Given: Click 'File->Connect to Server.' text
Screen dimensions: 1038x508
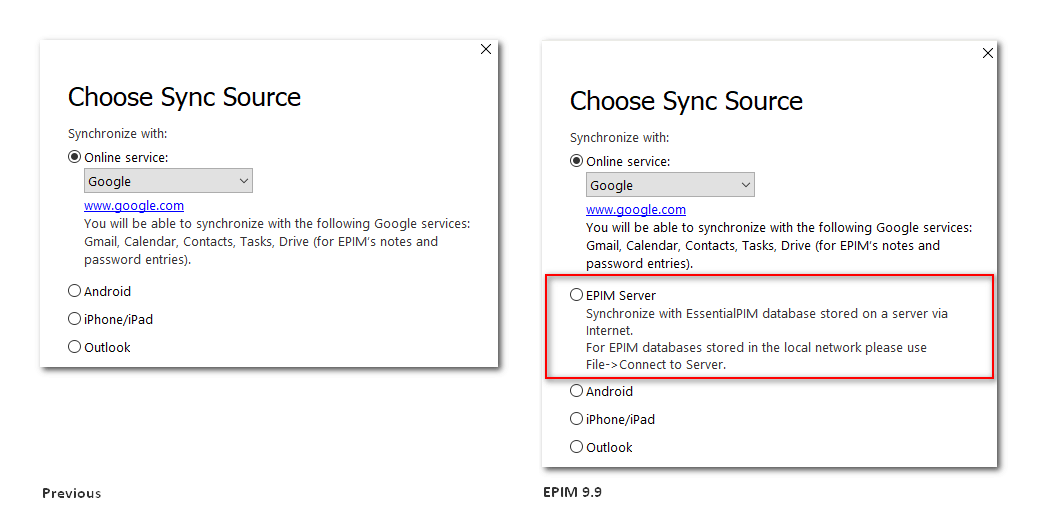Looking at the screenshot, I should 655,364.
